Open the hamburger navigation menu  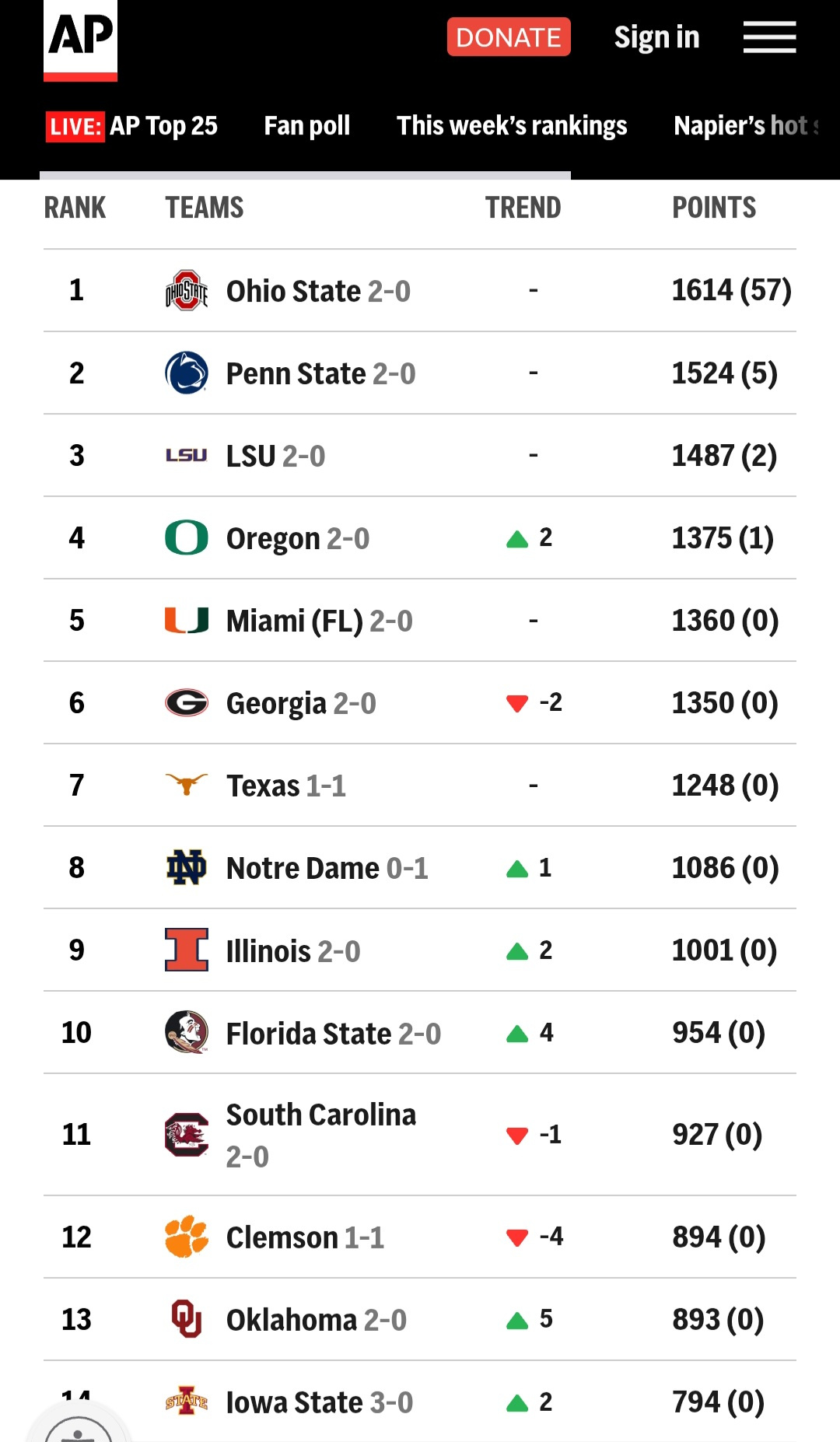[x=768, y=37]
